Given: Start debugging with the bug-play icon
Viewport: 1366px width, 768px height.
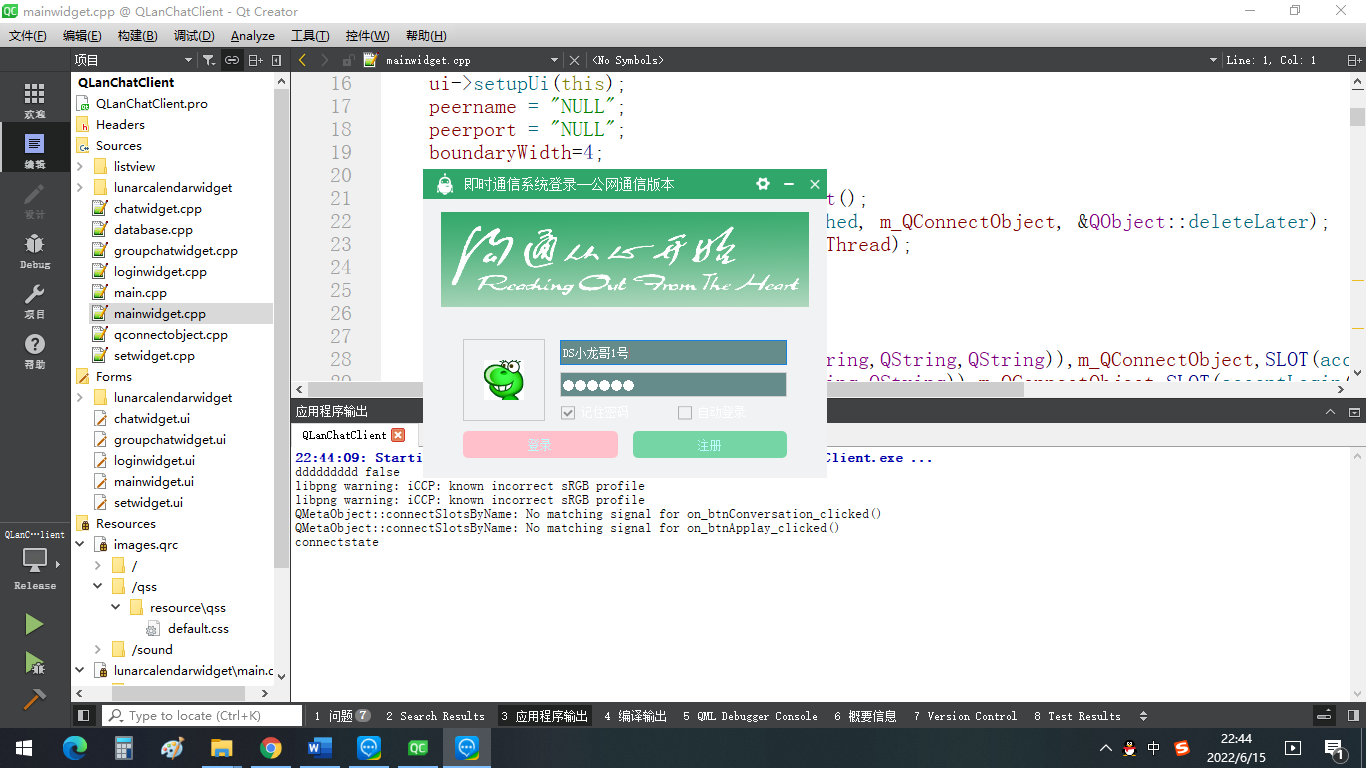Looking at the screenshot, I should [34, 662].
